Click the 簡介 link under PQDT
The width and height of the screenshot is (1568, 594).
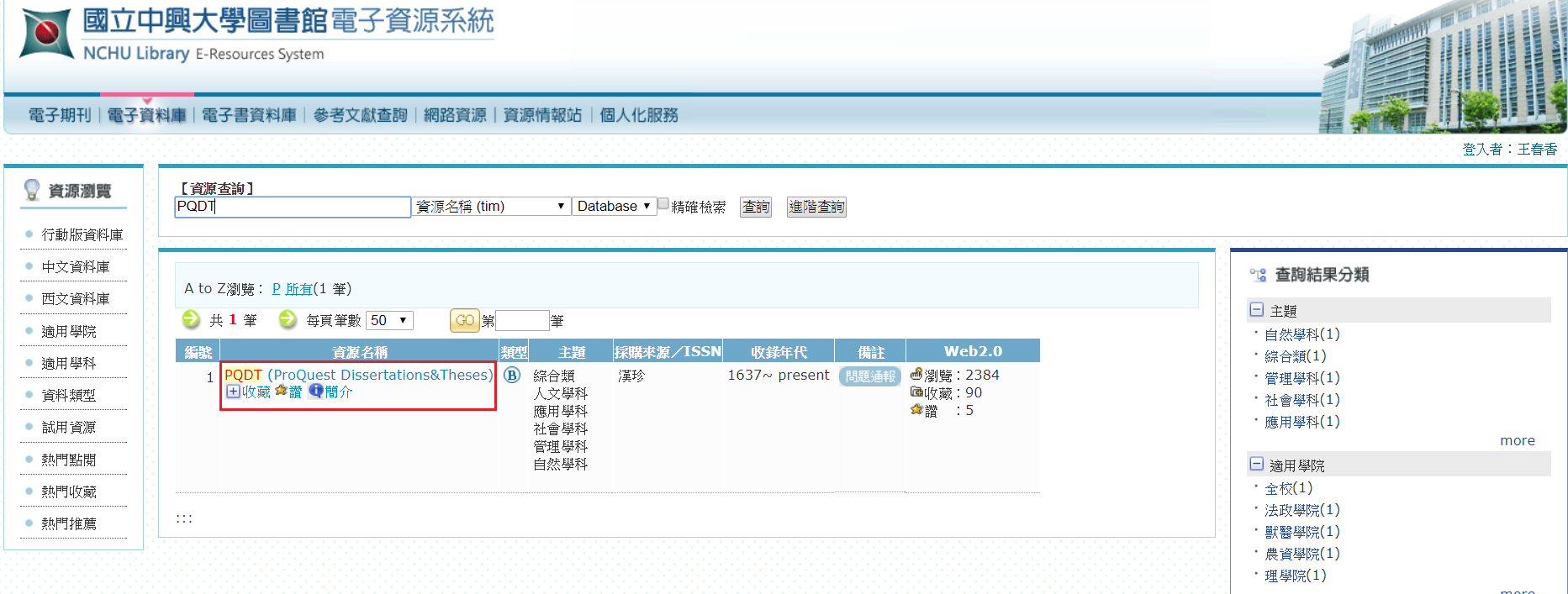tap(339, 392)
